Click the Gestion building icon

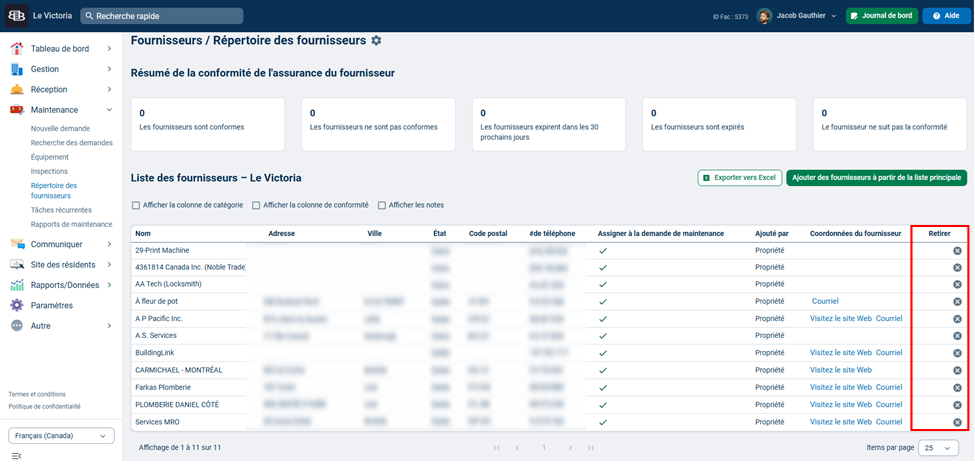click(x=17, y=69)
